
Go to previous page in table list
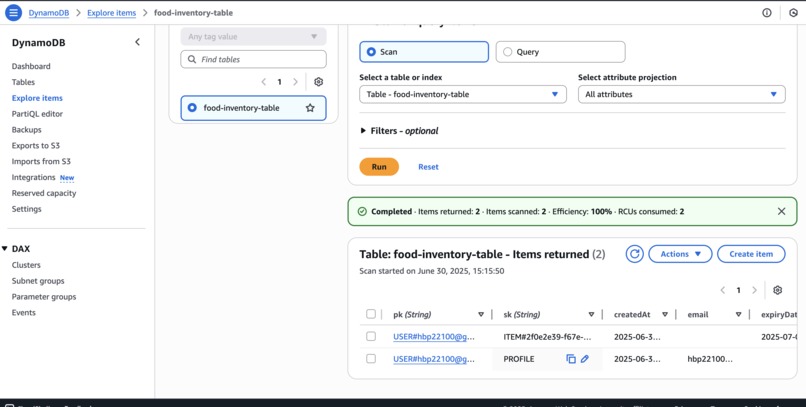[x=264, y=82]
